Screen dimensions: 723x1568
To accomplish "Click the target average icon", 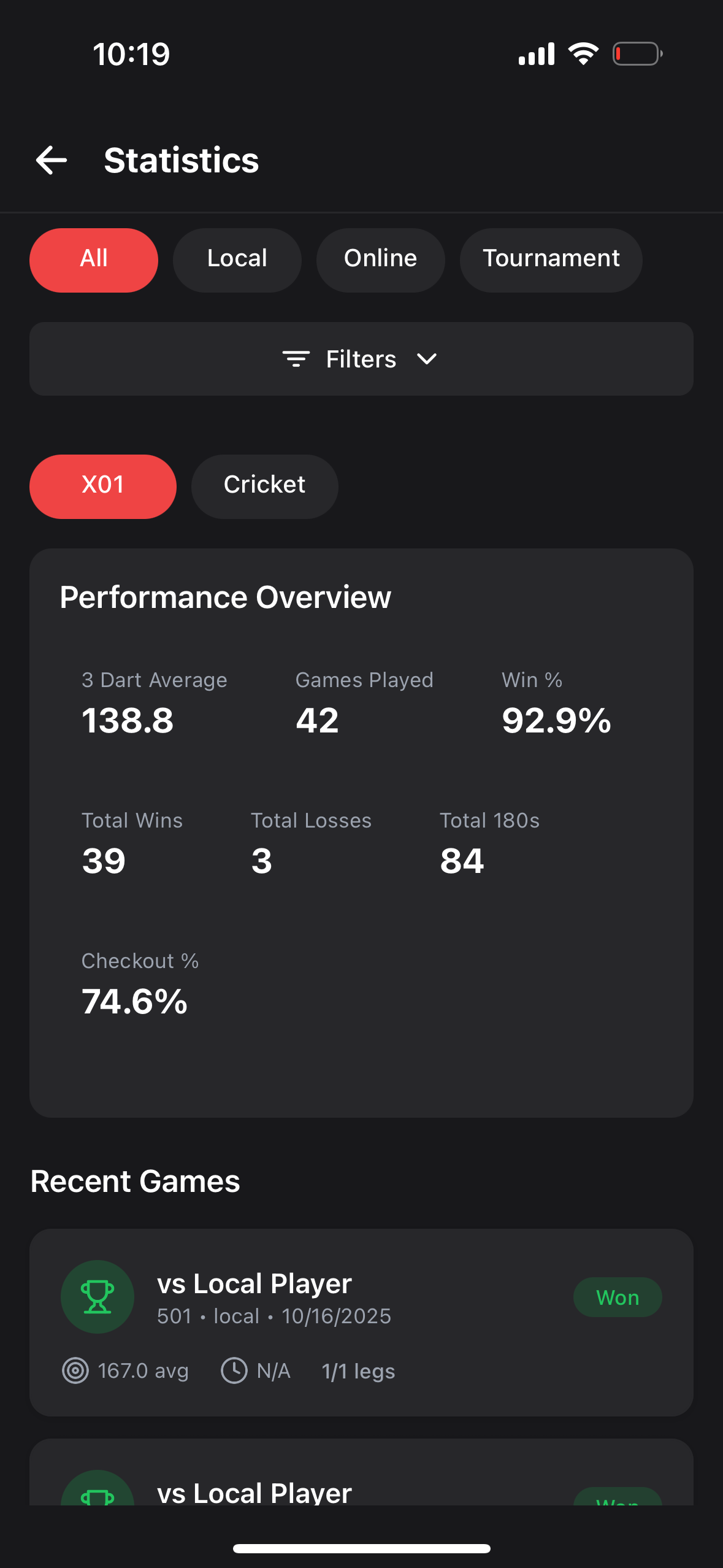I will pyautogui.click(x=75, y=1370).
